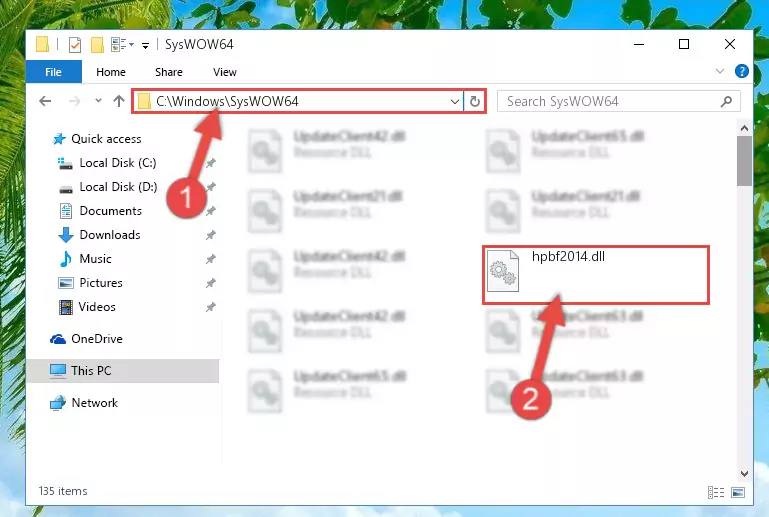Viewport: 769px width, 517px height.
Task: Select the hpbf2014.dll file icon
Action: 503,271
